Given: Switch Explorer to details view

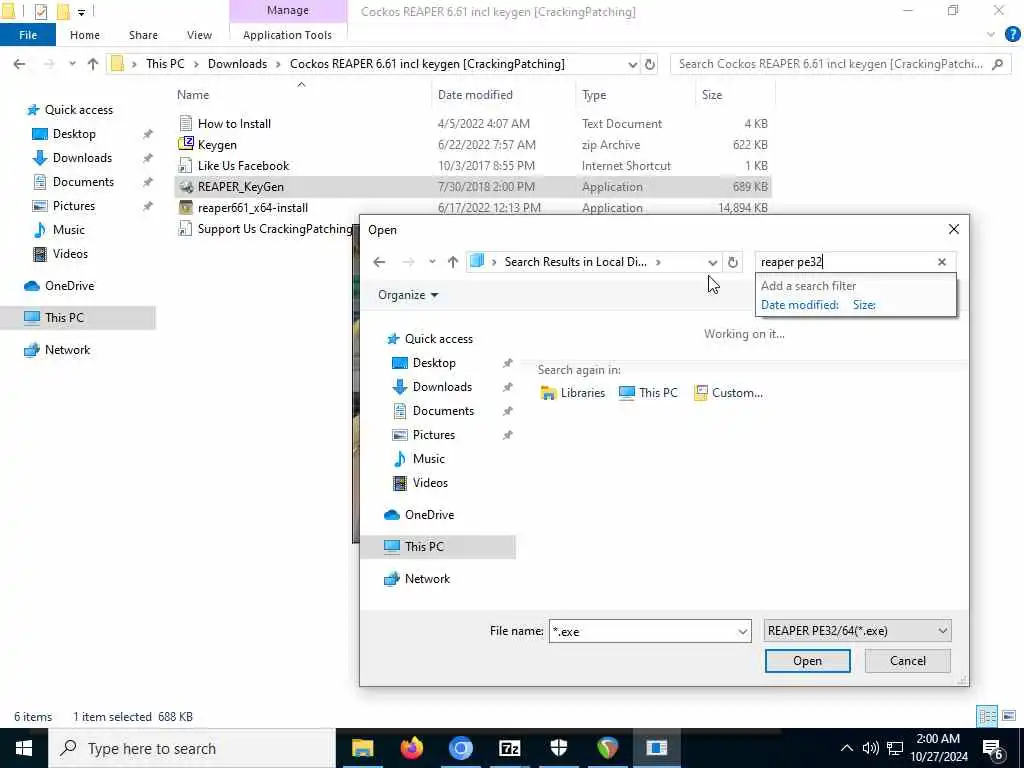Looking at the screenshot, I should click(987, 716).
